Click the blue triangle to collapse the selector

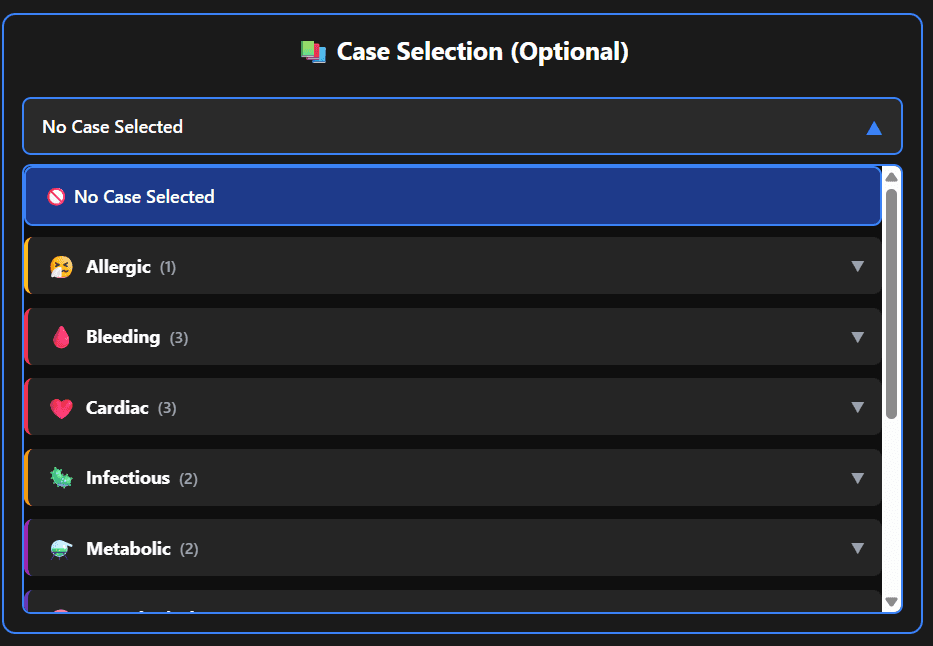[874, 127]
